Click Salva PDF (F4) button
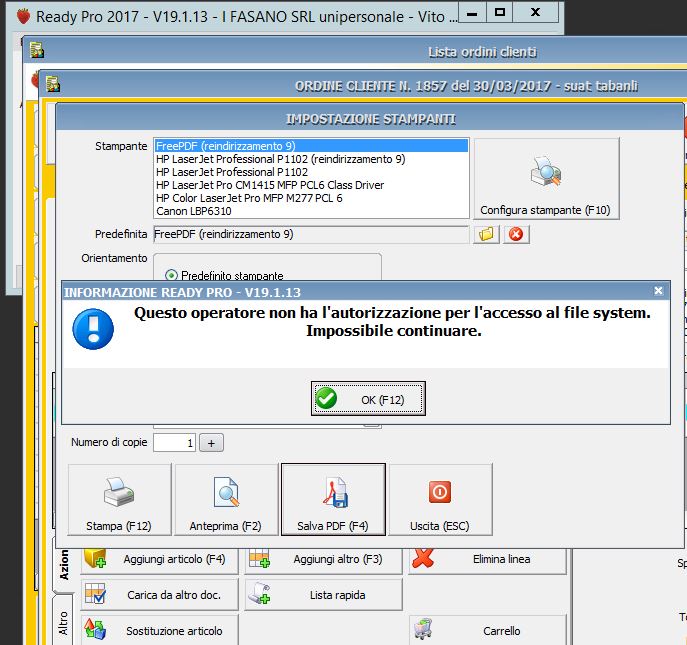The width and height of the screenshot is (687, 645). [333, 500]
